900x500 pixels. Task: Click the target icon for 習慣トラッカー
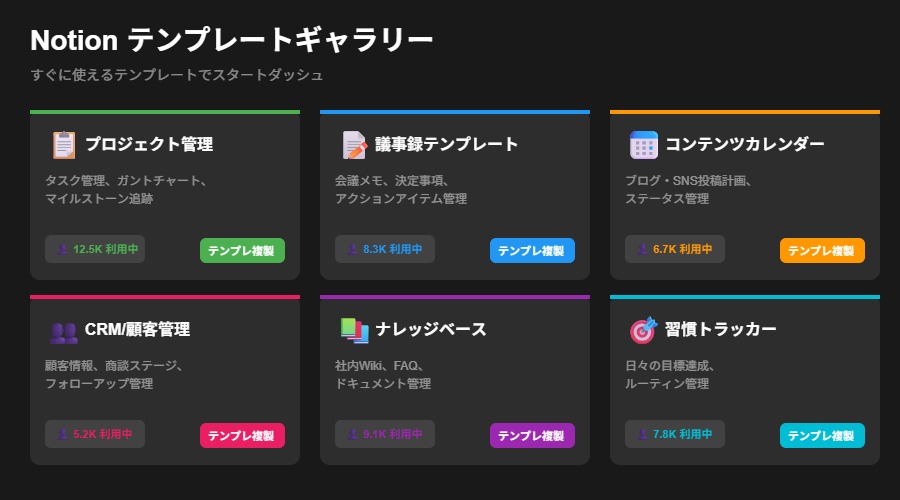coord(643,330)
